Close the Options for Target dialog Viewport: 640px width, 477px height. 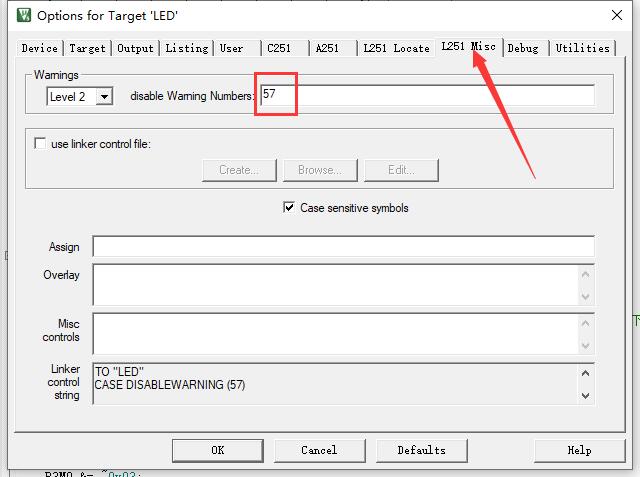pyautogui.click(x=617, y=15)
